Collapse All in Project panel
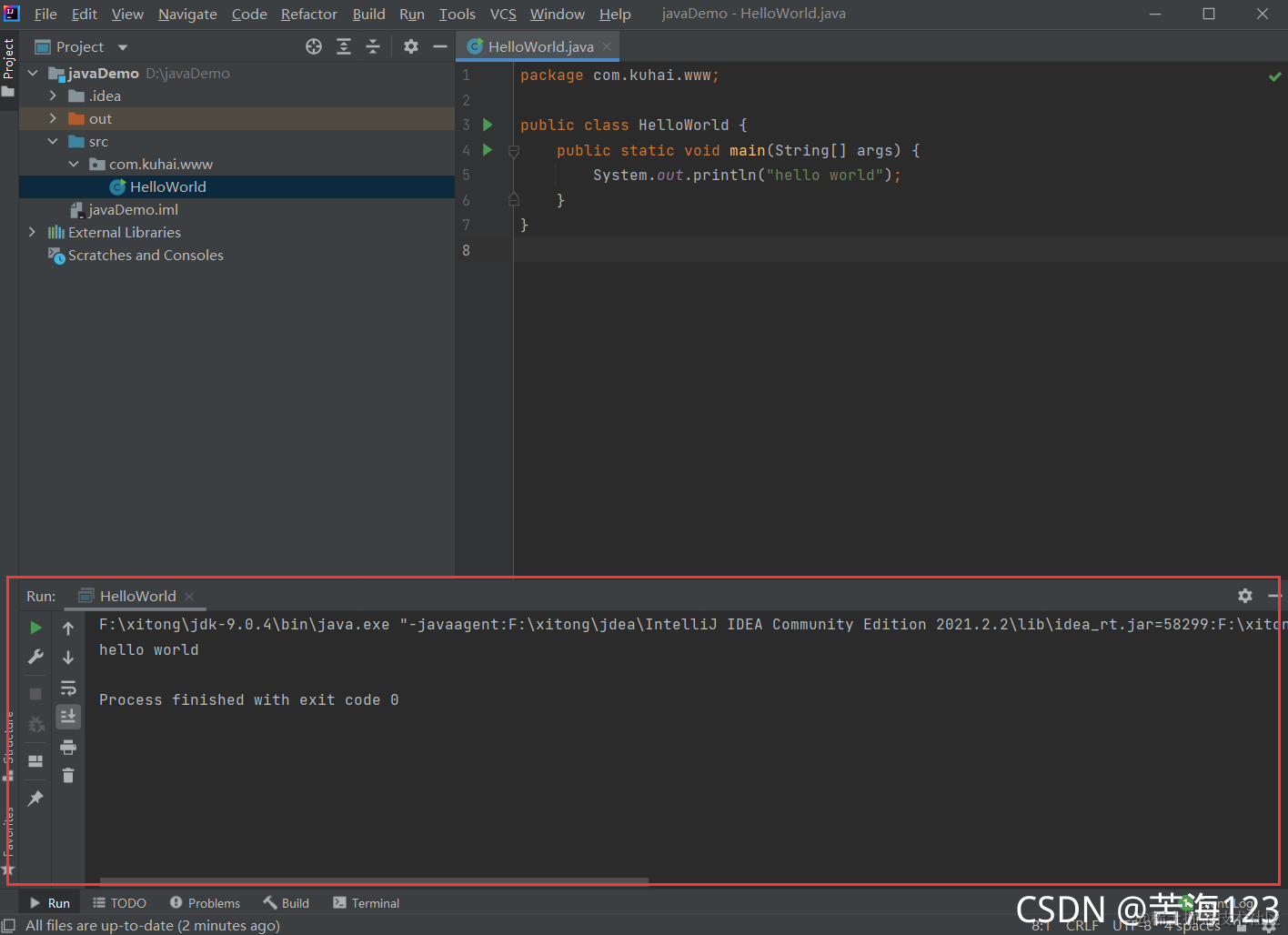 click(373, 46)
